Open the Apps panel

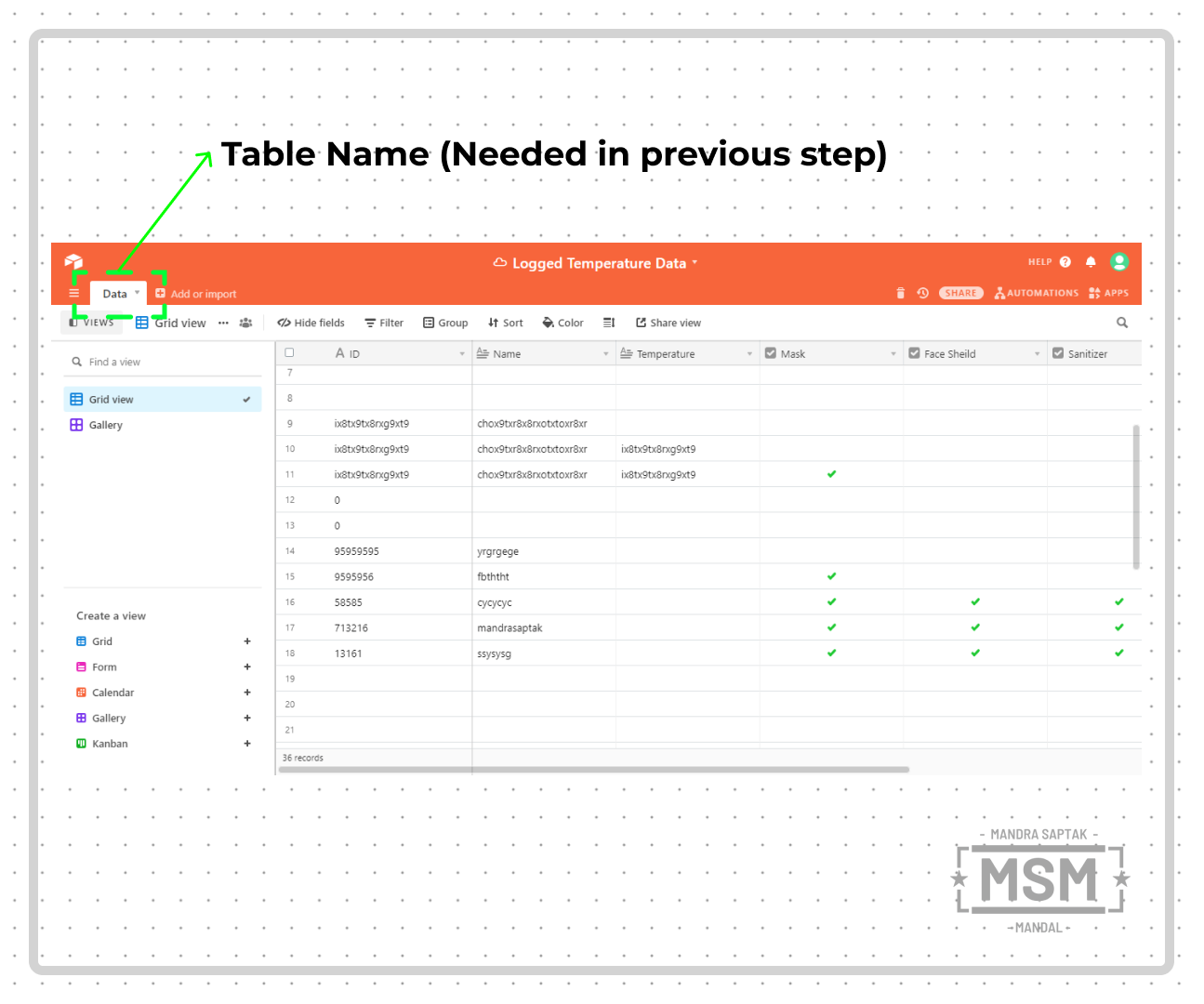point(1108,293)
